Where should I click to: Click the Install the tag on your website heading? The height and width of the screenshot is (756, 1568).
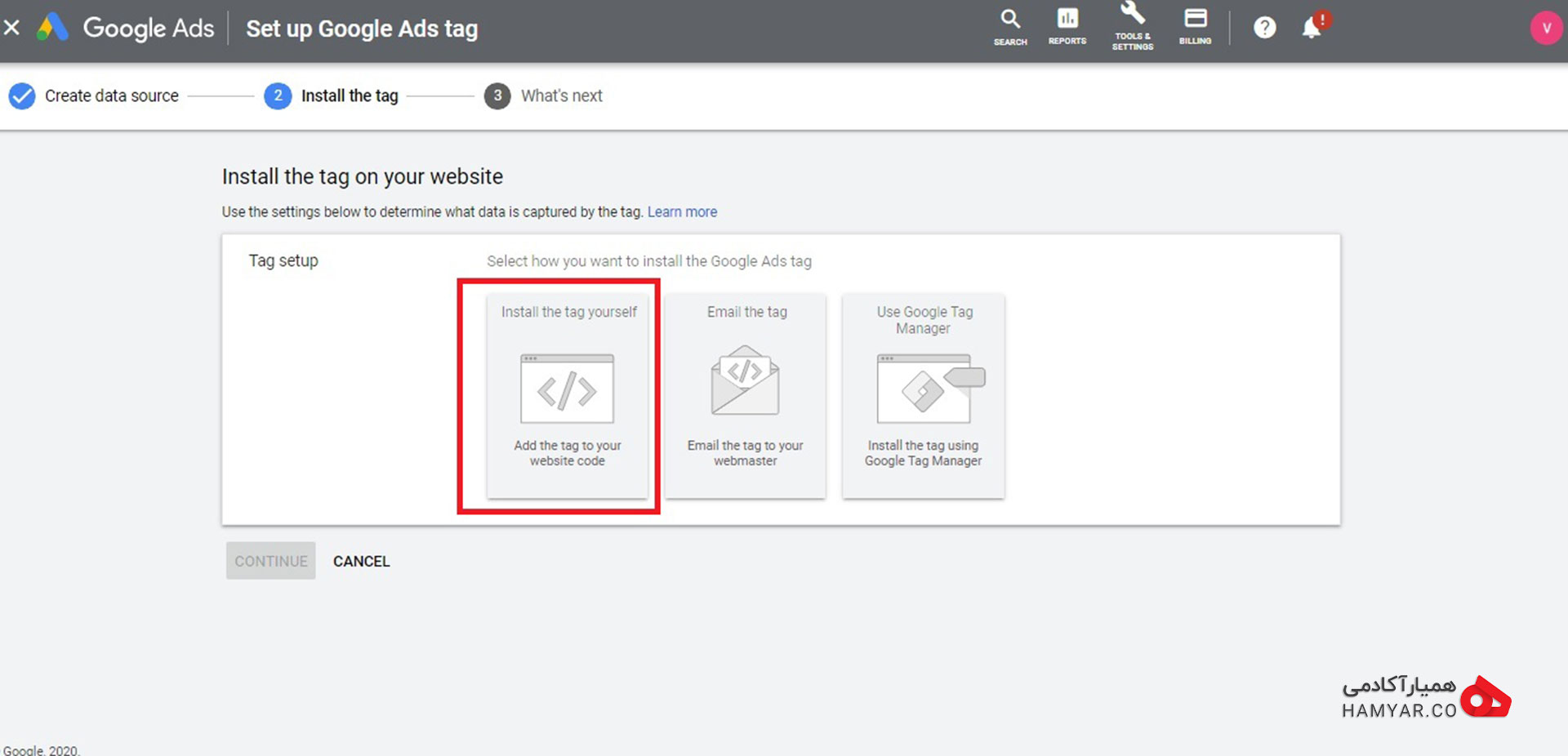point(363,176)
